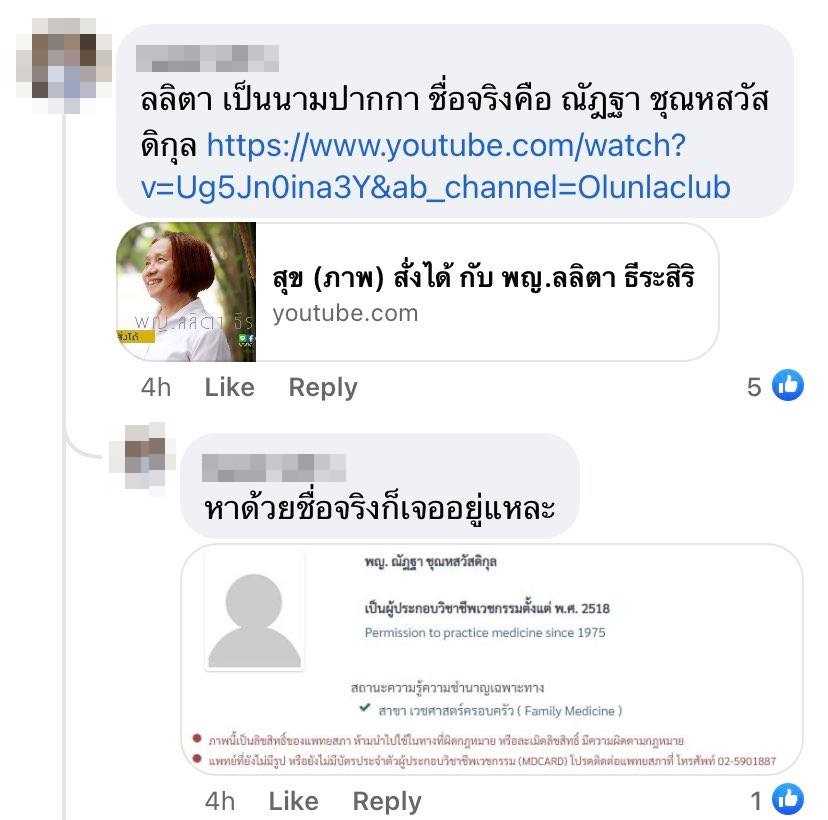
Task: View reactions count 5 on first comment
Action: [x=754, y=387]
